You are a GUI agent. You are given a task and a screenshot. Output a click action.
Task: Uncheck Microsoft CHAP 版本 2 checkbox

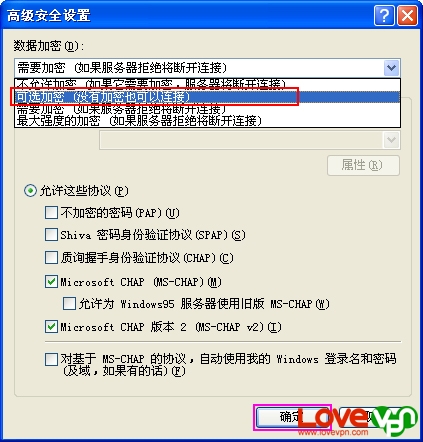51,327
